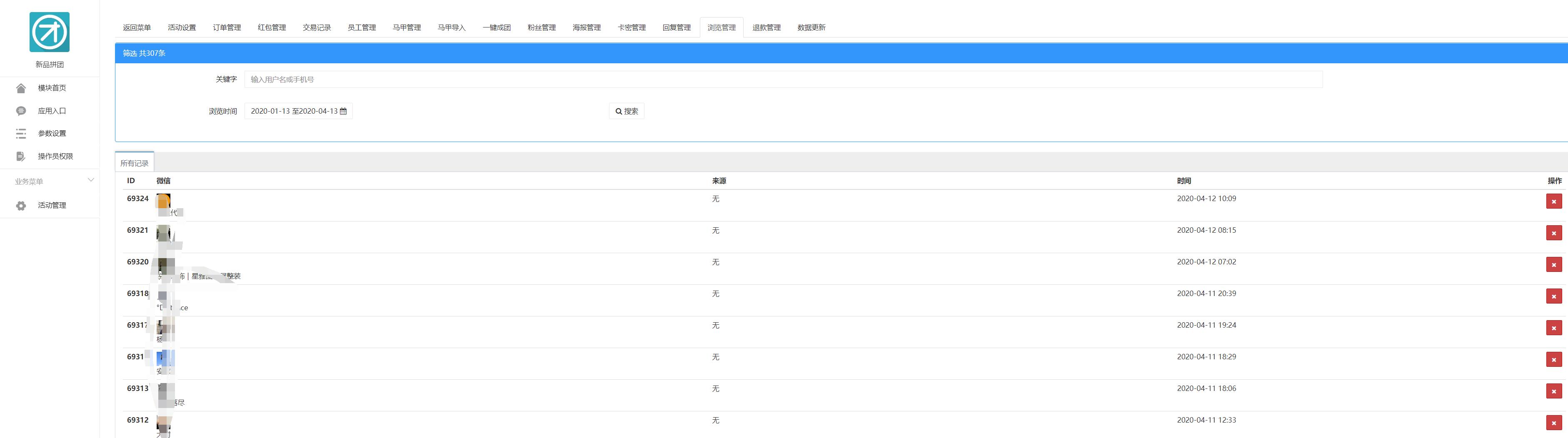Delete record 69313 with red X button
Image resolution: width=1568 pixels, height=438 pixels.
[x=1553, y=391]
